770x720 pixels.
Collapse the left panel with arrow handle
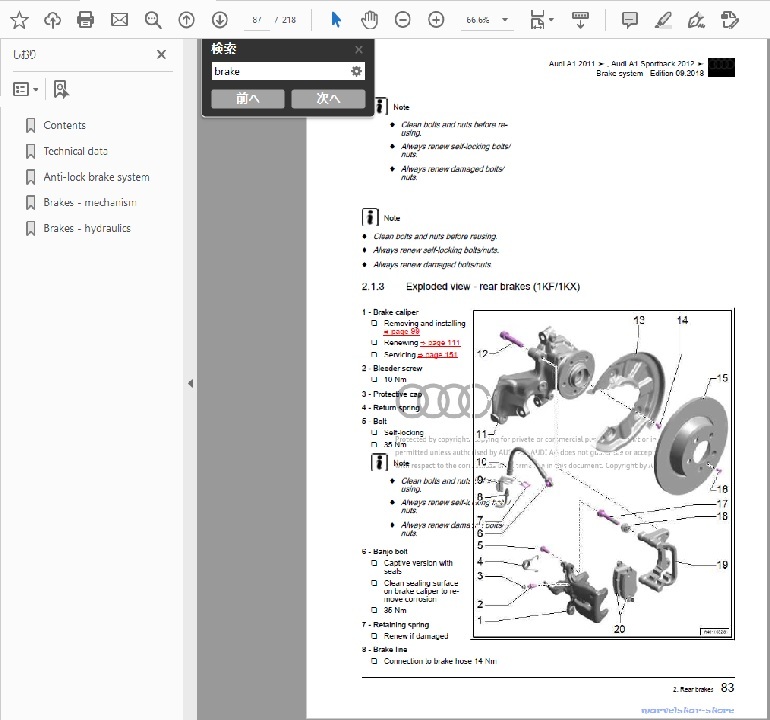coord(190,383)
